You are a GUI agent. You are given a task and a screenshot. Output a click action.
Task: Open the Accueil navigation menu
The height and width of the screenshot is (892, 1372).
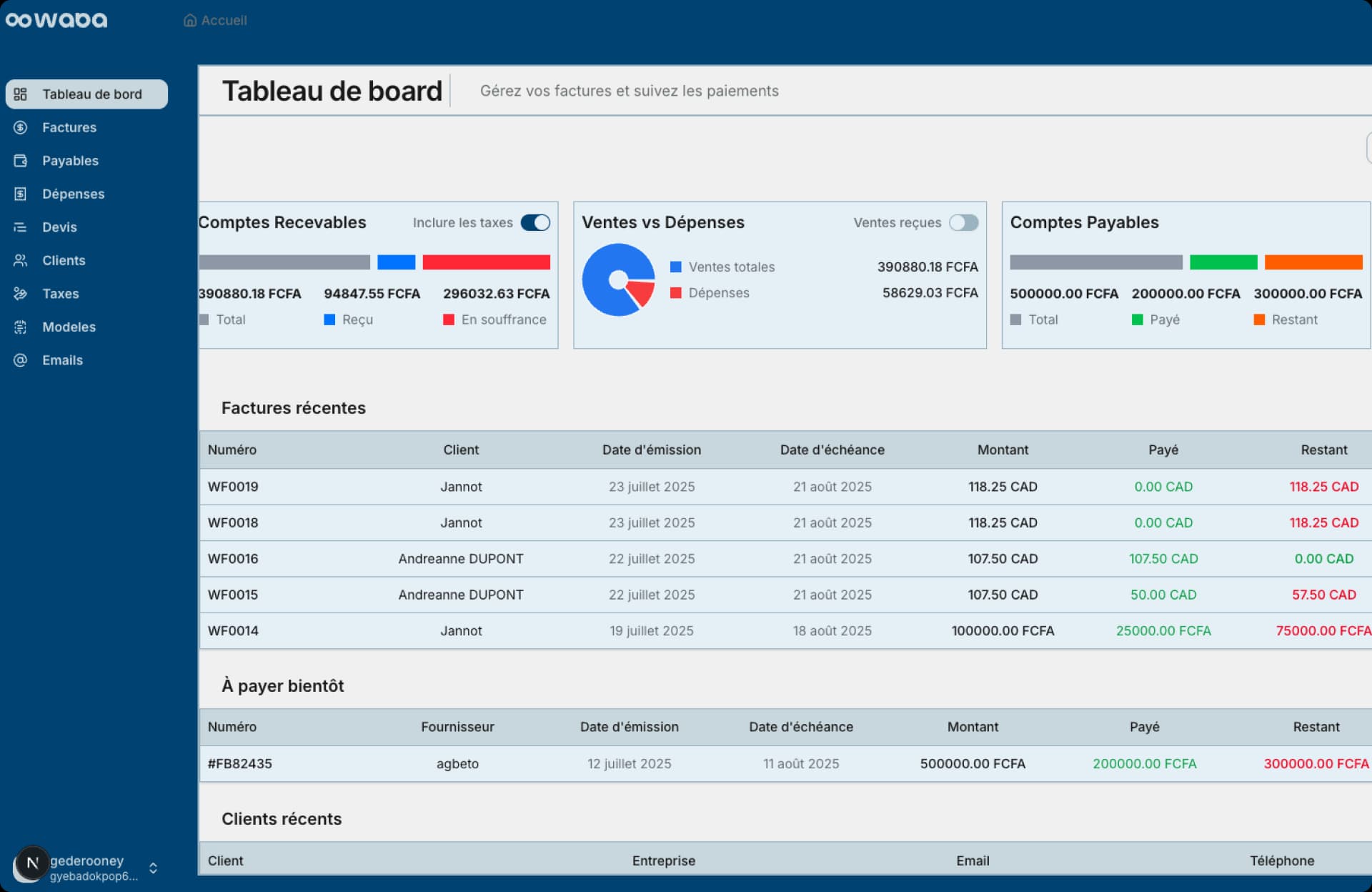217,20
